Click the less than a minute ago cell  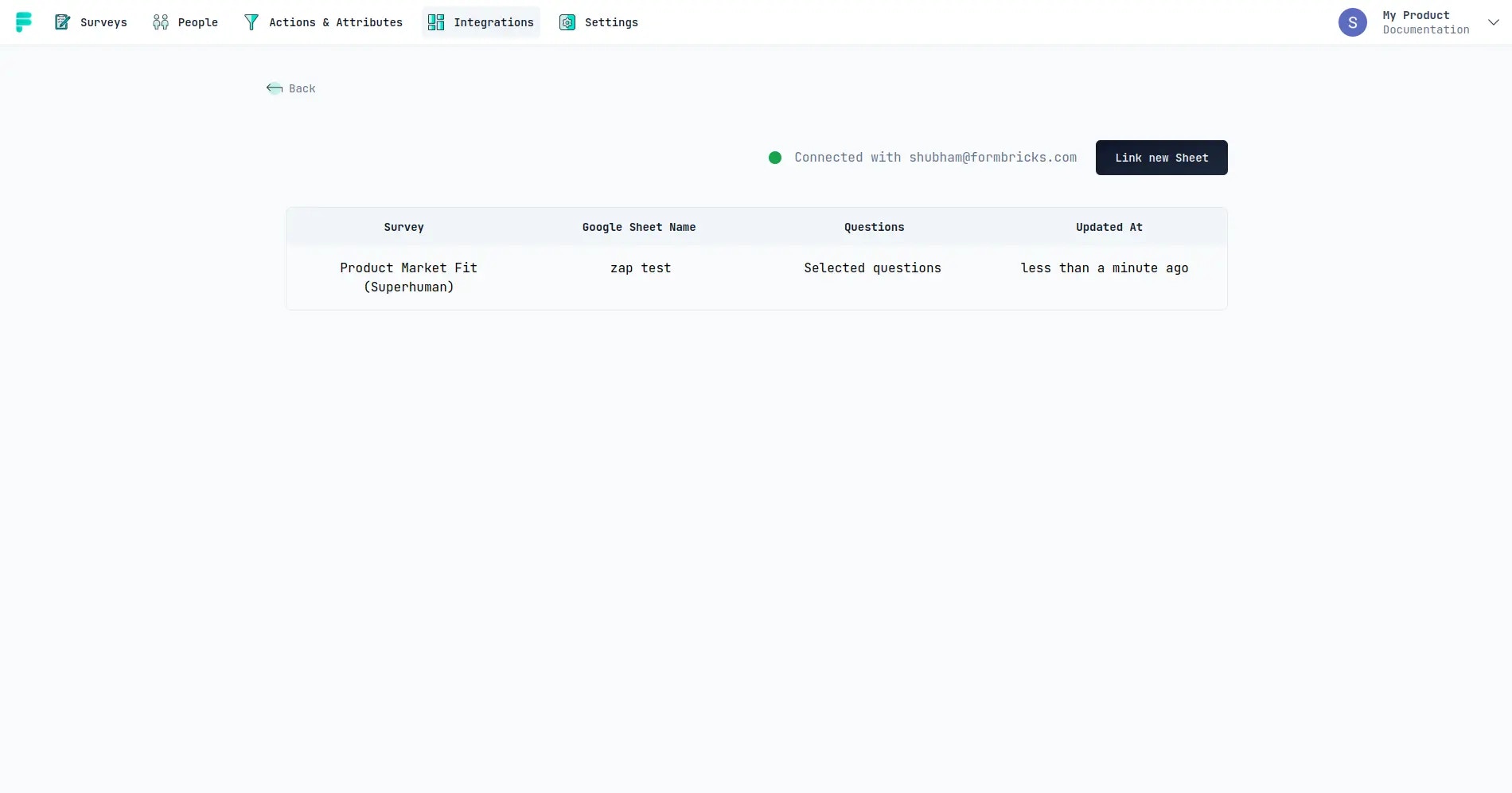[1105, 268]
